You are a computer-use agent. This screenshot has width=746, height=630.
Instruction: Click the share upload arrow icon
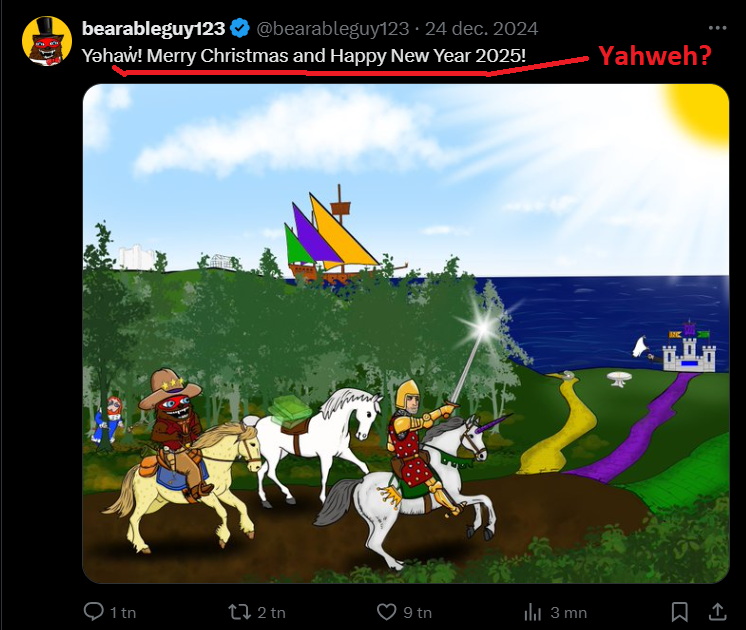tap(717, 611)
